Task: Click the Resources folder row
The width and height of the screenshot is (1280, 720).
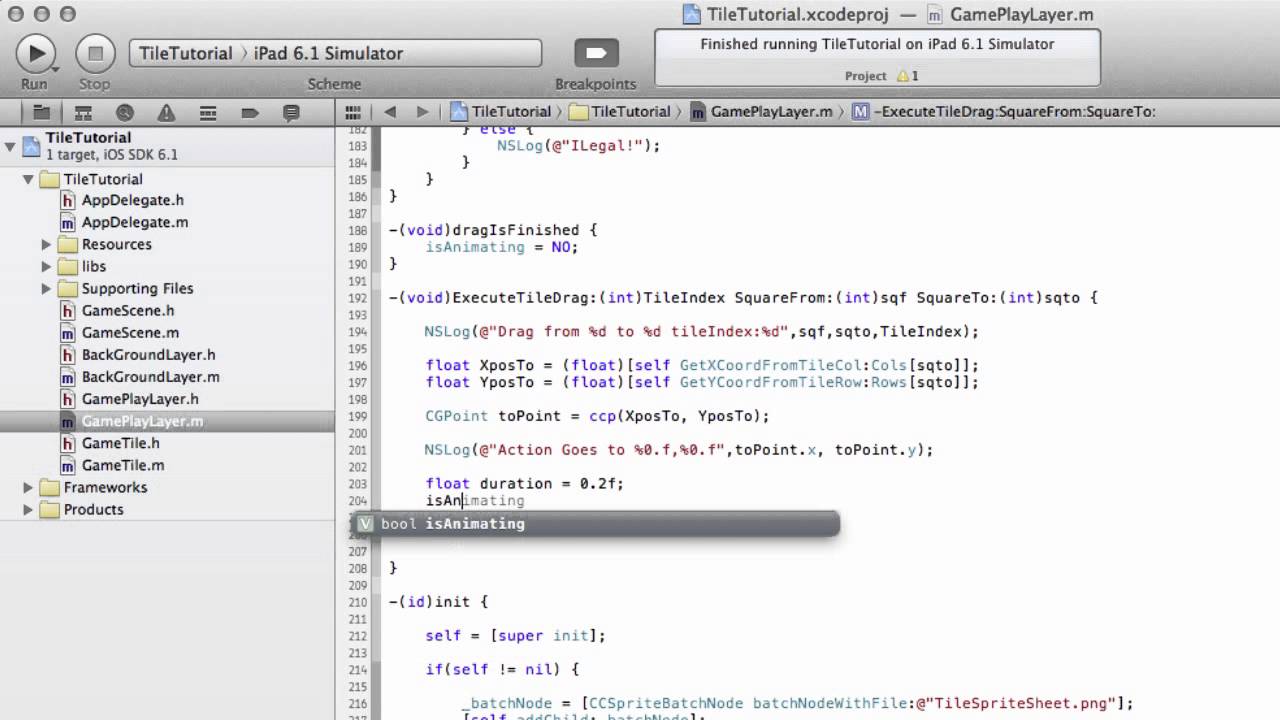Action: click(167, 245)
